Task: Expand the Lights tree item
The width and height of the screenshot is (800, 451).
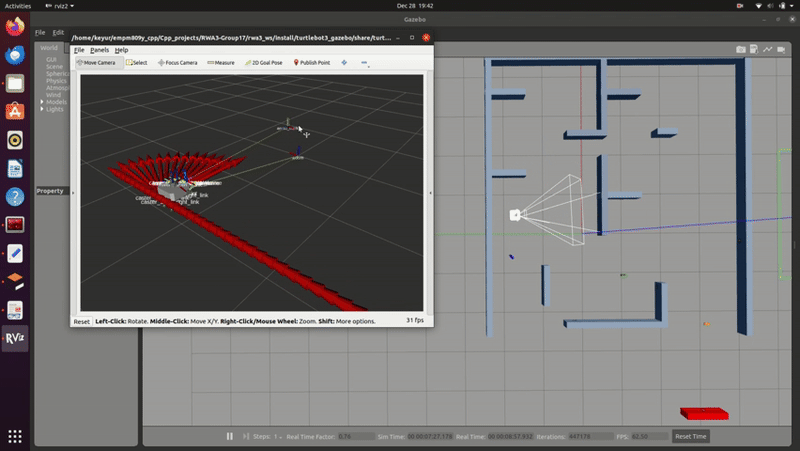Action: (x=42, y=109)
